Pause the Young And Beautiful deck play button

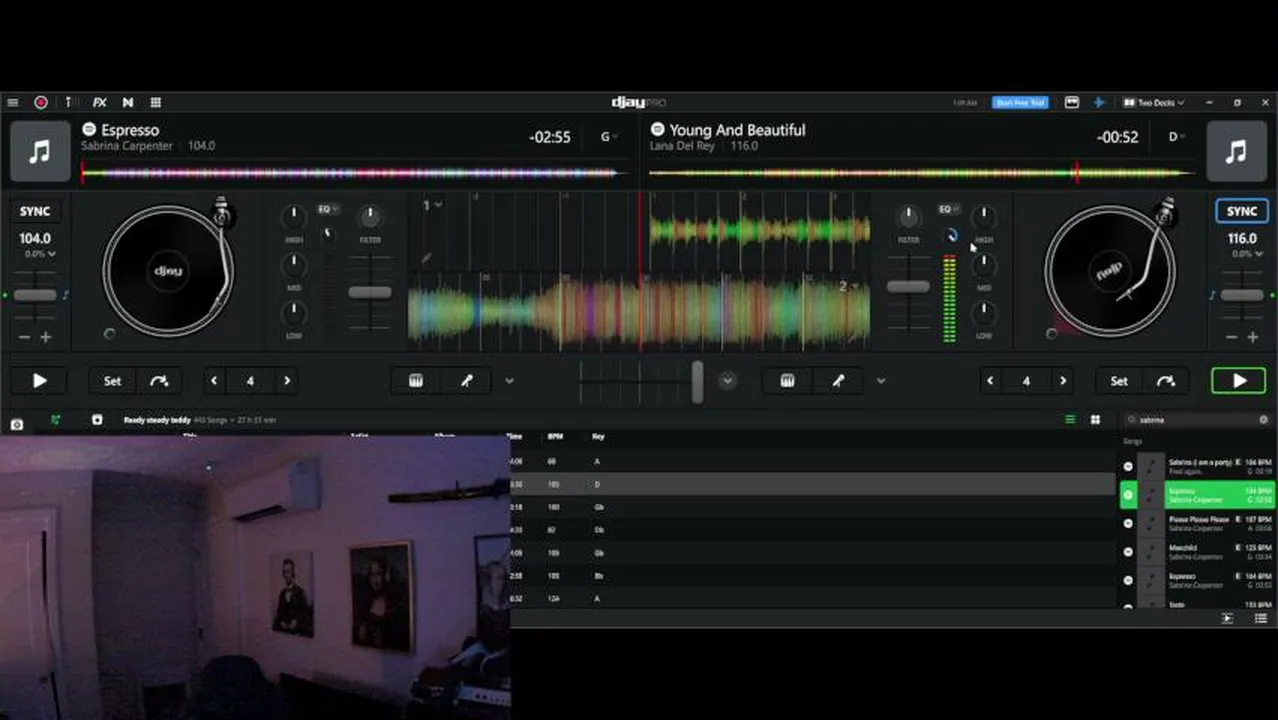pyautogui.click(x=1239, y=381)
